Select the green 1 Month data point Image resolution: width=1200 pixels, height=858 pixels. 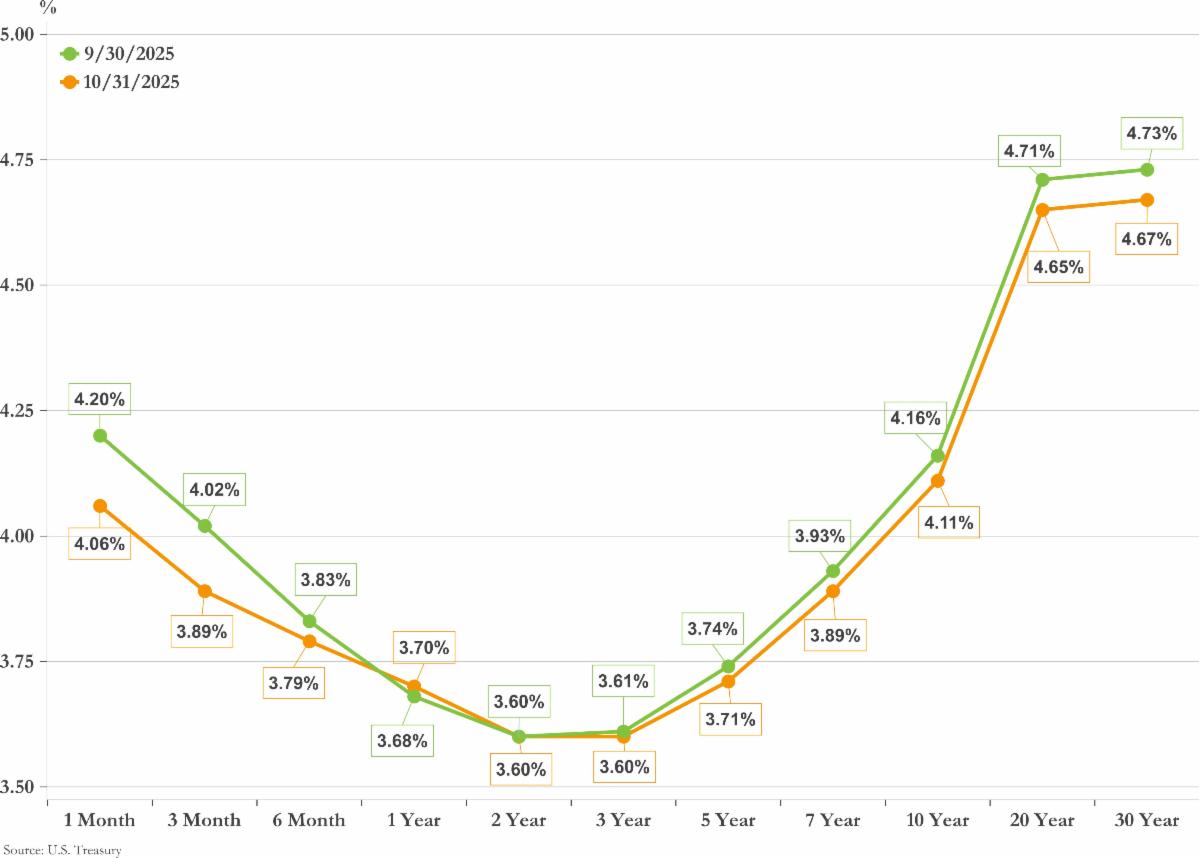pos(100,436)
